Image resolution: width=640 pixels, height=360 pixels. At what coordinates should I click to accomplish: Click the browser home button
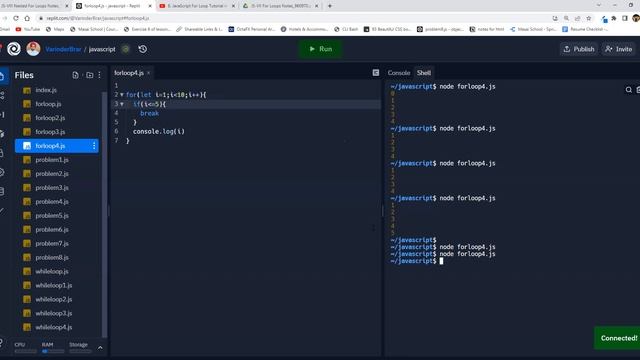[x=27, y=18]
